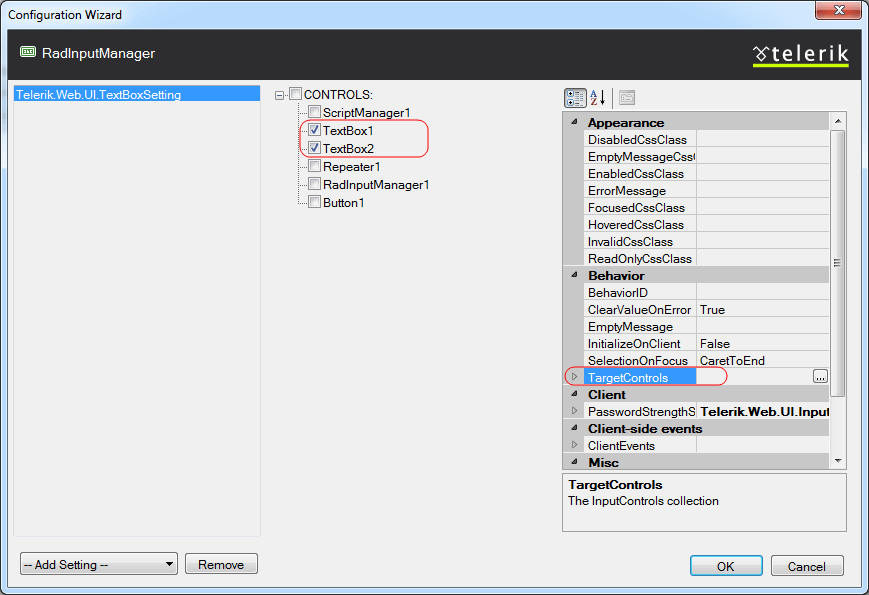Click the FocusedCssClass value field
The height and width of the screenshot is (595, 869).
(x=763, y=207)
